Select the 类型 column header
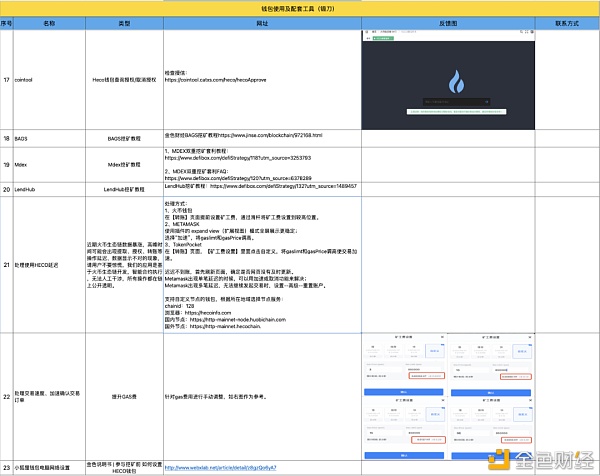600x476 pixels. coord(124,23)
